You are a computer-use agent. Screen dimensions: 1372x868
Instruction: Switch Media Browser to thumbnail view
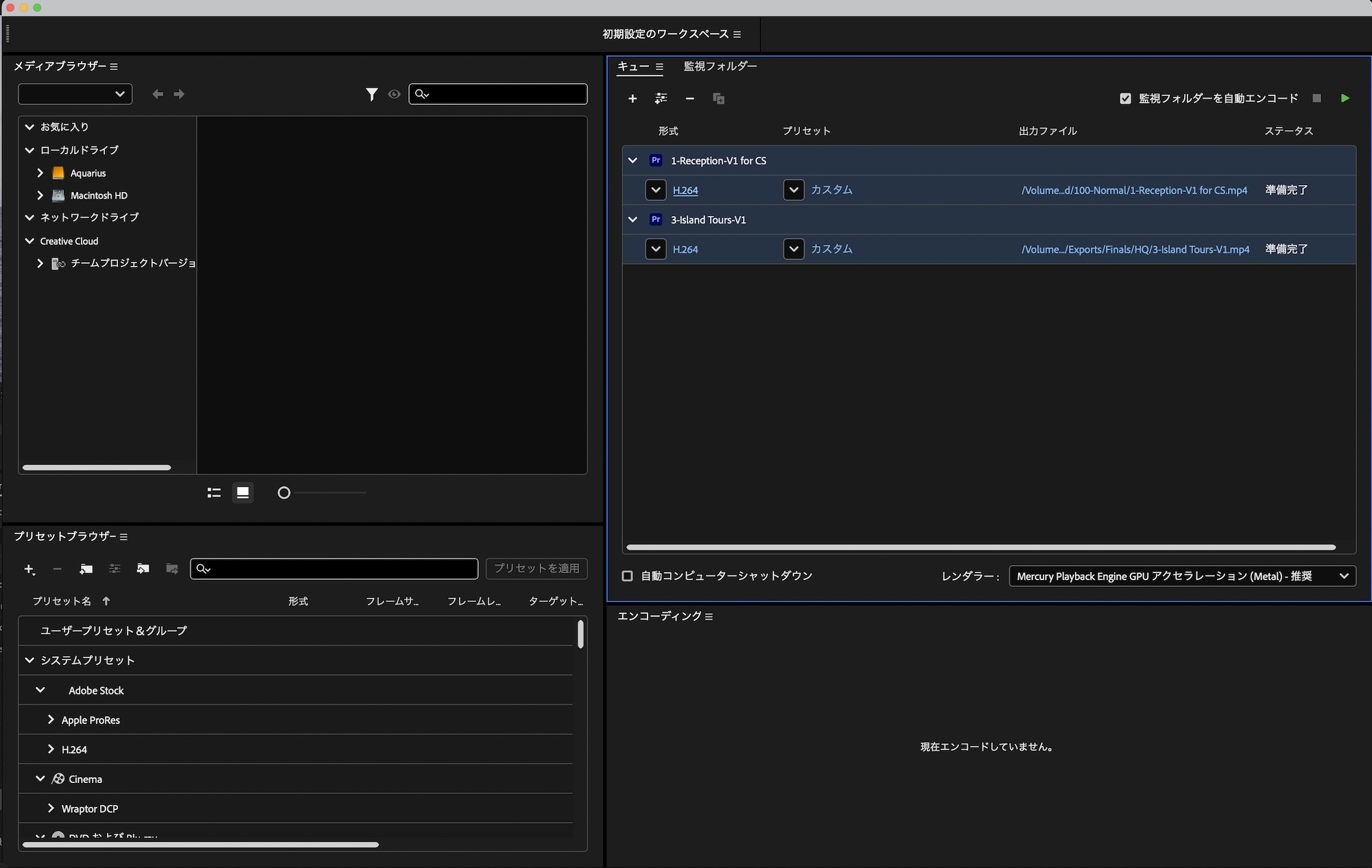242,492
